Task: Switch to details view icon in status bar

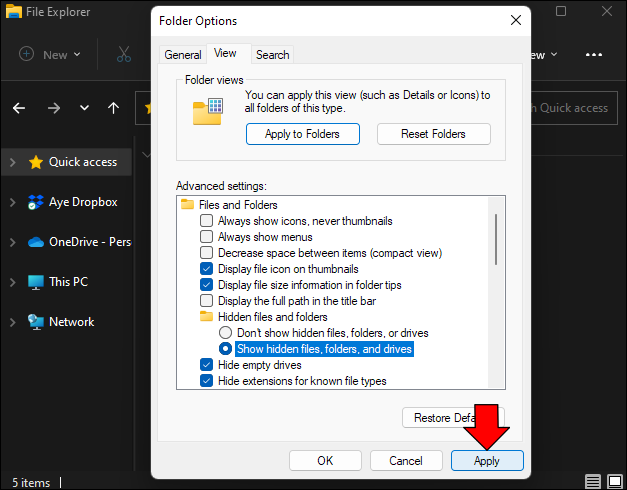Action: [x=593, y=482]
